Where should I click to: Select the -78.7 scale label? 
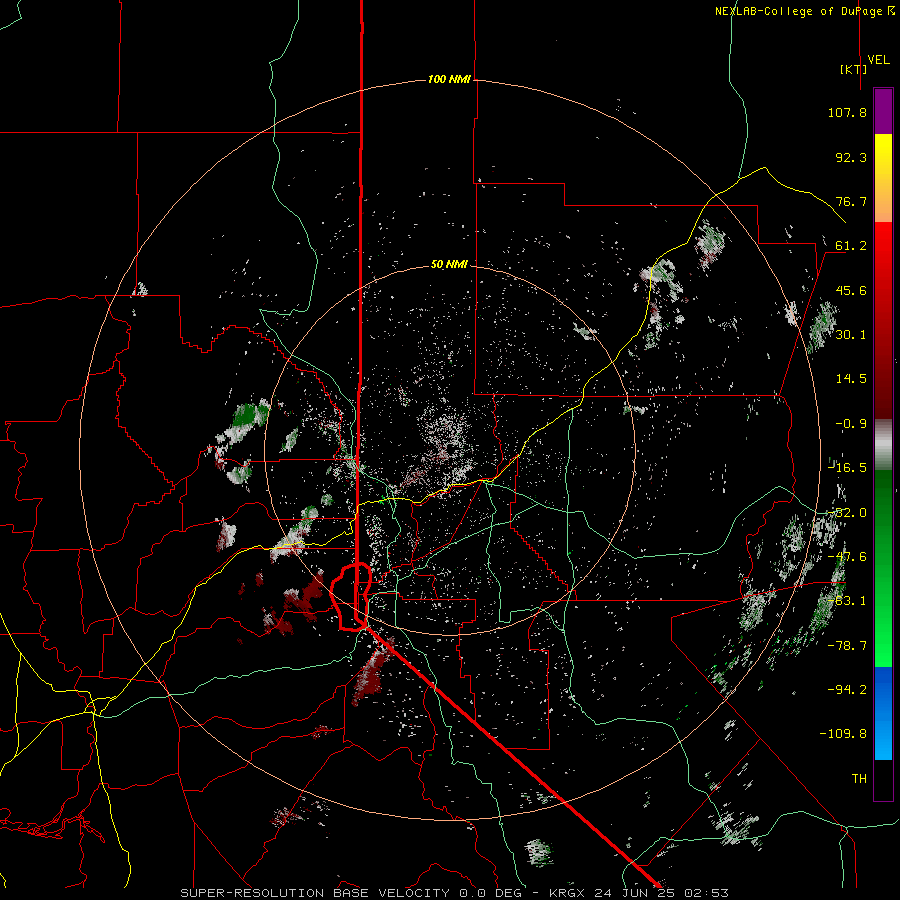tap(847, 646)
